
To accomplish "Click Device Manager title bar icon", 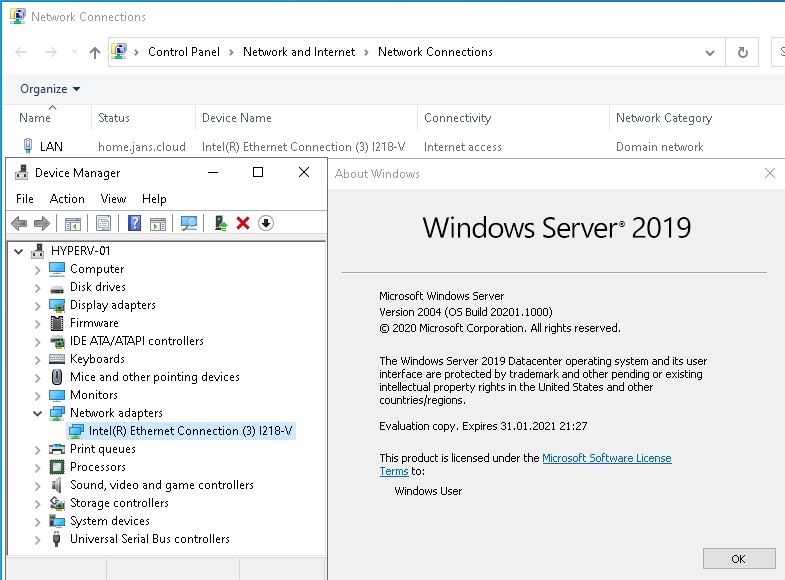I will (22, 173).
